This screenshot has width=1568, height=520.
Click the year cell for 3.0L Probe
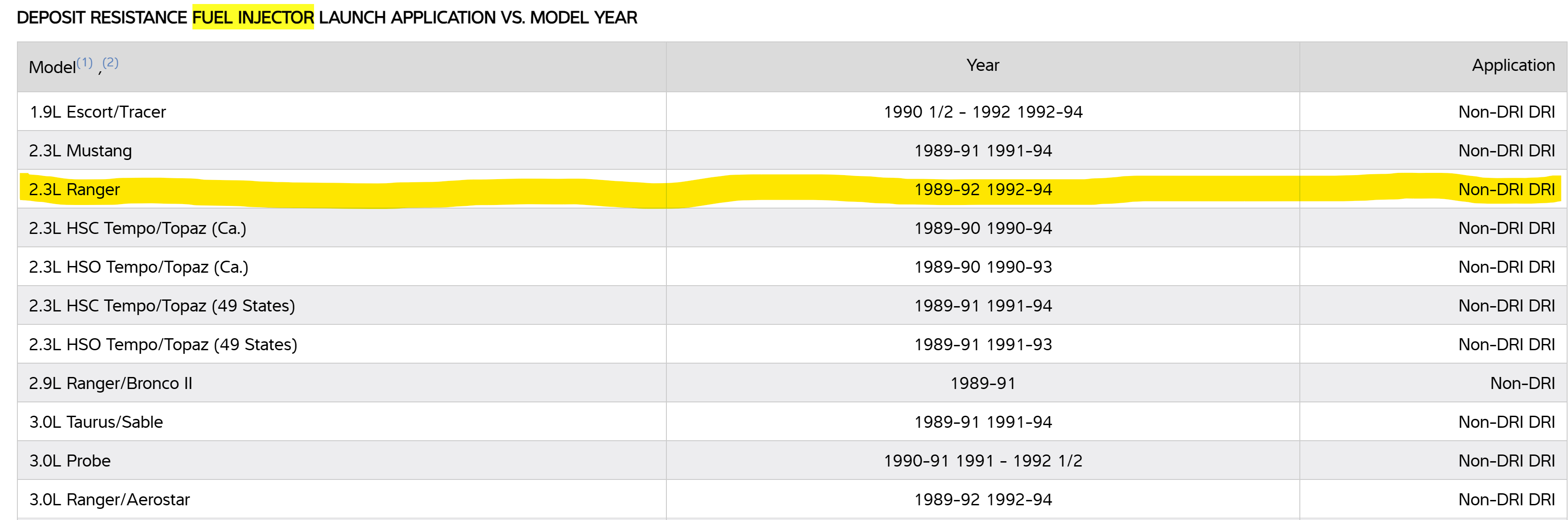982,461
